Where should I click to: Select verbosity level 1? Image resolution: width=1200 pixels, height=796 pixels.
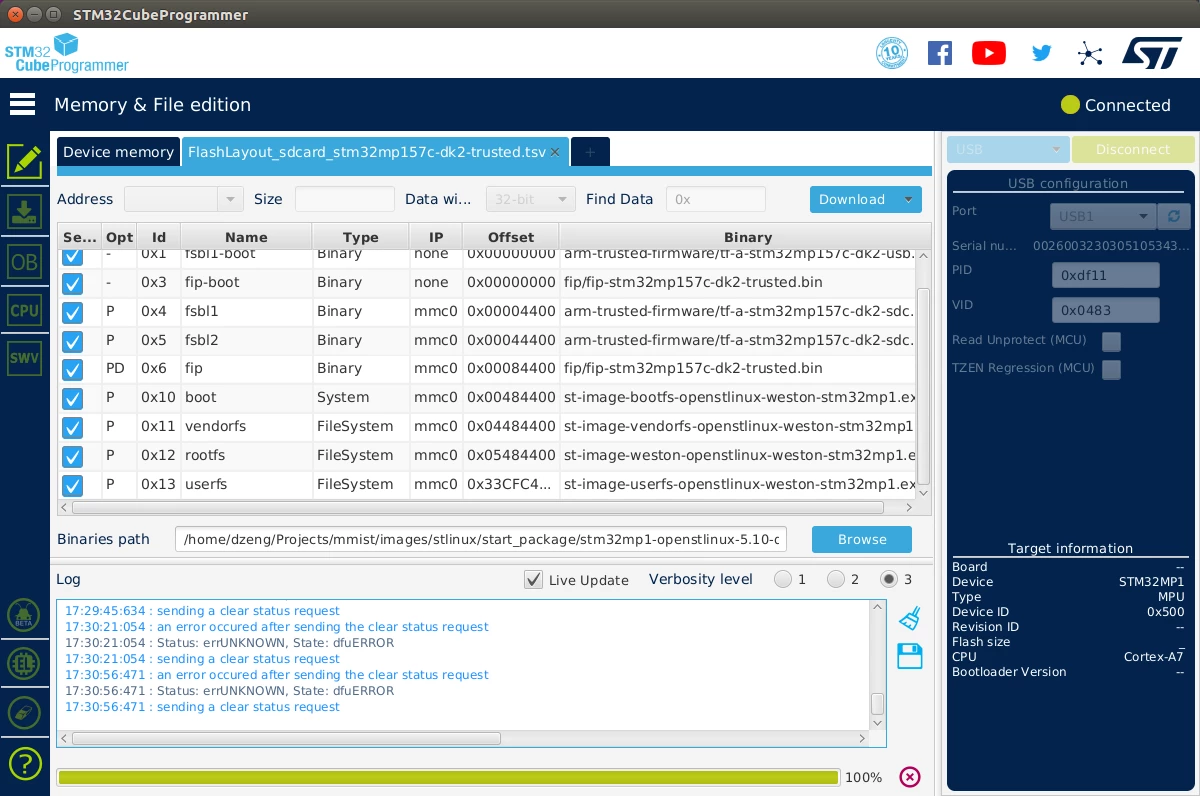pos(782,579)
